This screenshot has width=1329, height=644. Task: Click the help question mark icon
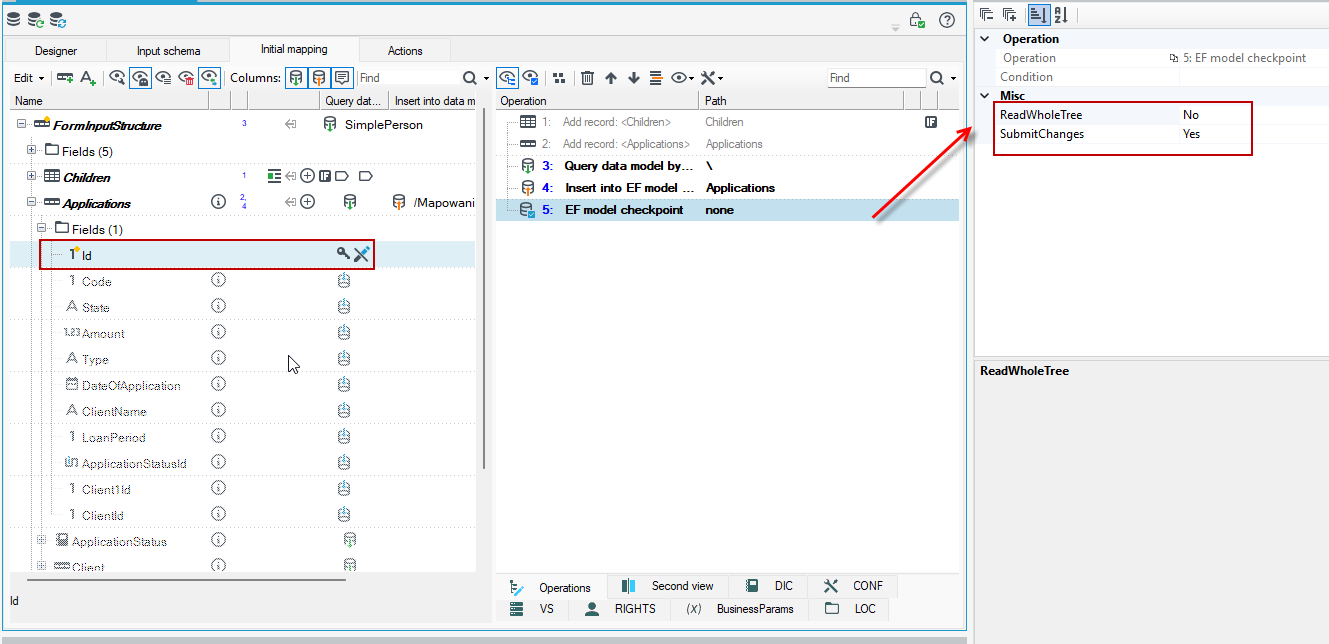946,20
